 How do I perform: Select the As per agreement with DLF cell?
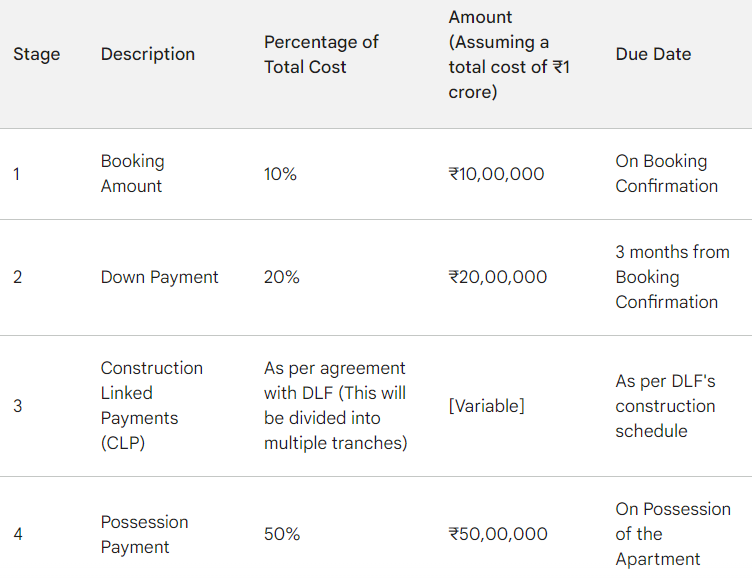[x=335, y=406]
